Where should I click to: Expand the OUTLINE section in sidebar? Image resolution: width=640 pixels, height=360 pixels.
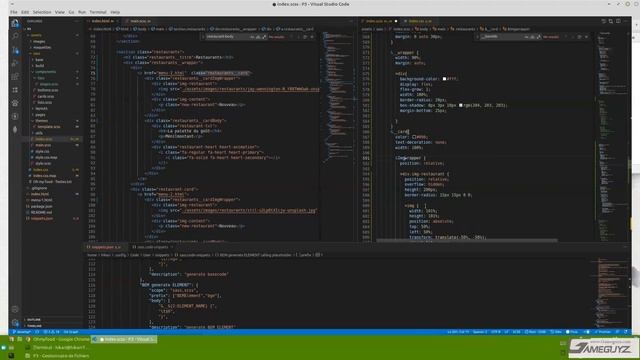33,320
